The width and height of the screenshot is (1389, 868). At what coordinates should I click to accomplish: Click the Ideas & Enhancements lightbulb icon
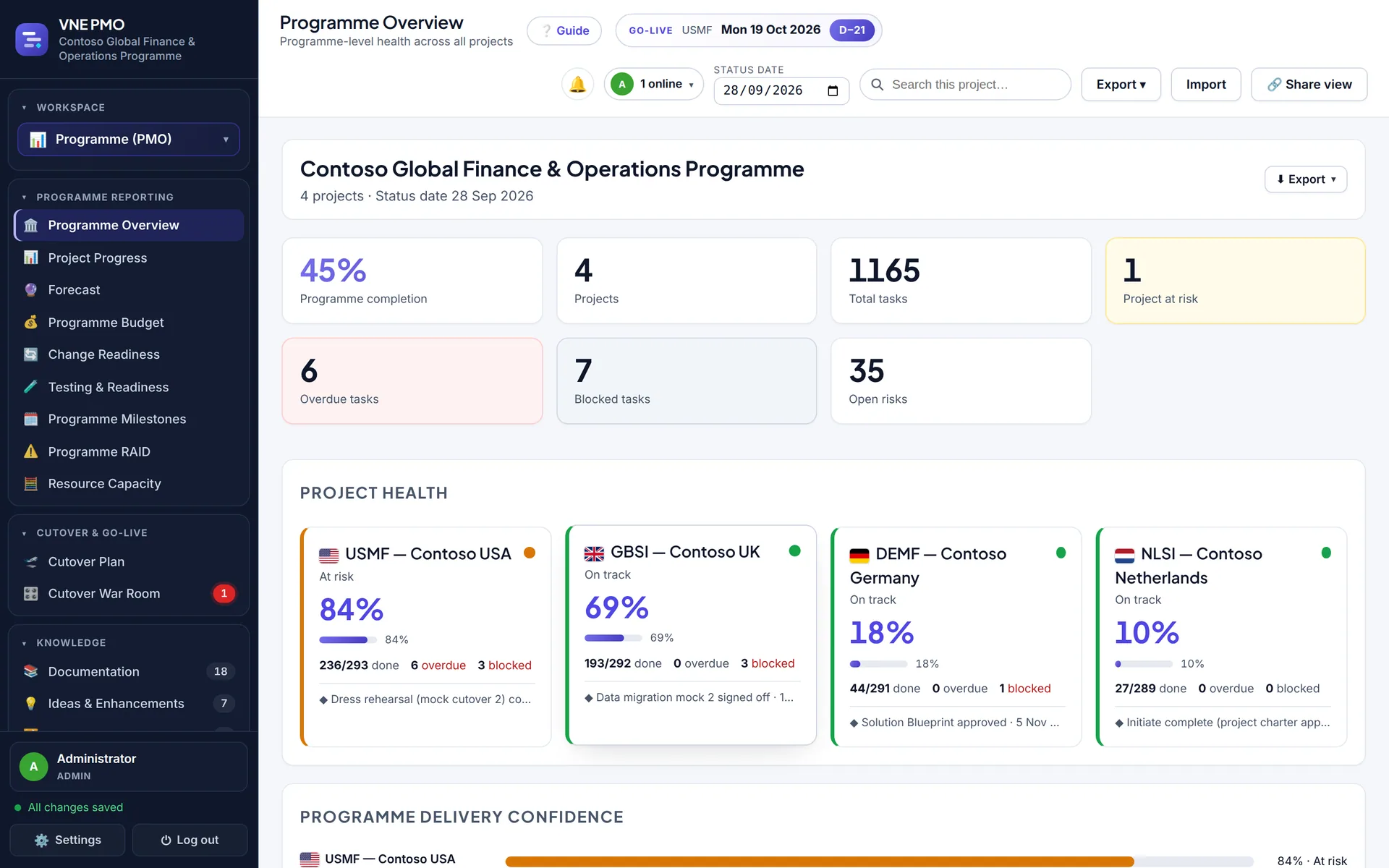pos(30,703)
